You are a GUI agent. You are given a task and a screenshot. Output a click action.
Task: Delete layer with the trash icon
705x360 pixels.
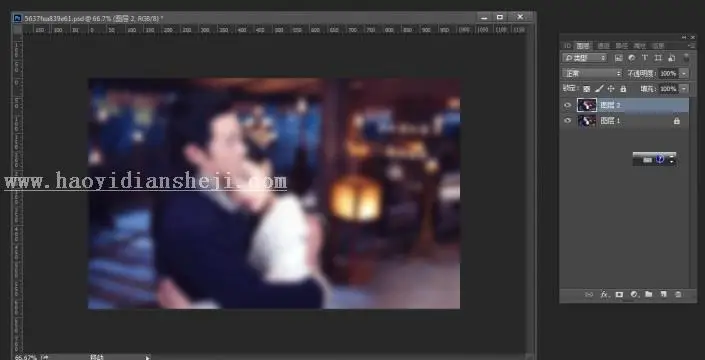click(678, 294)
